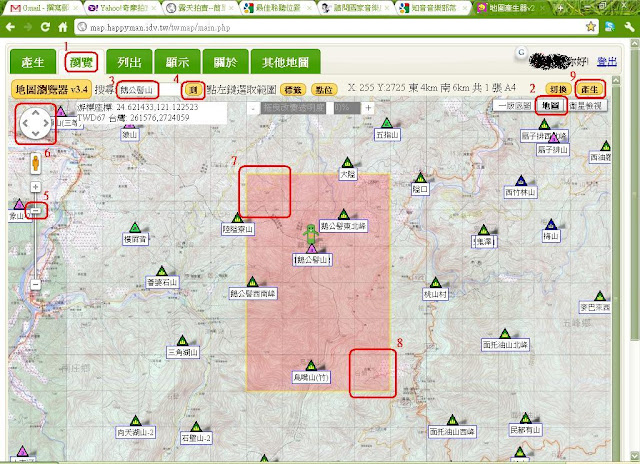Open the 關於 tab
Image resolution: width=640 pixels, height=464 pixels.
tap(225, 62)
